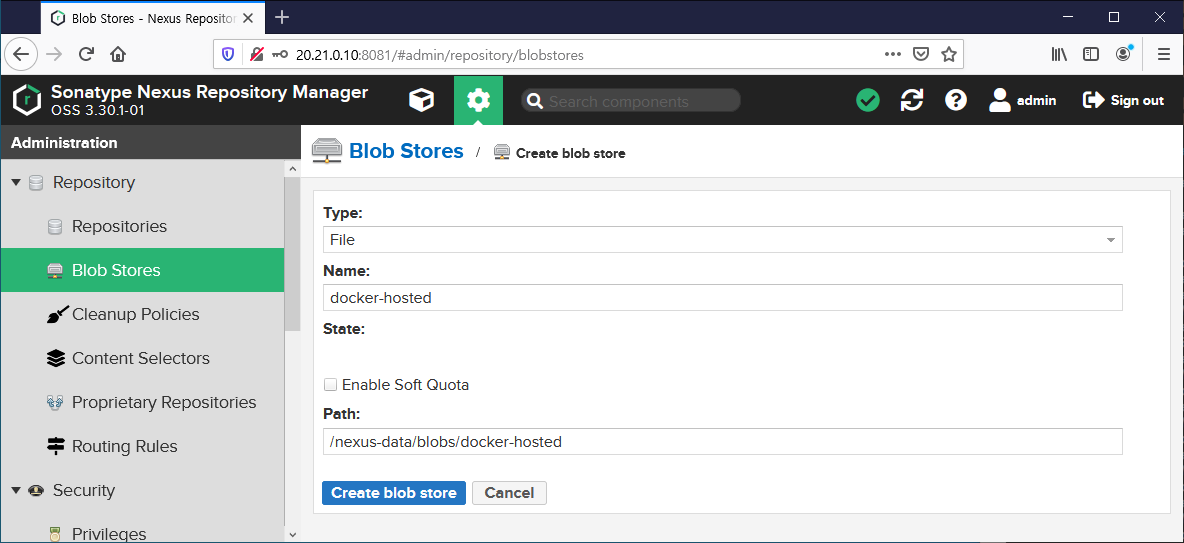Screen dimensions: 1184x543
Task: Click the saved password key icon
Action: pyautogui.click(x=279, y=54)
